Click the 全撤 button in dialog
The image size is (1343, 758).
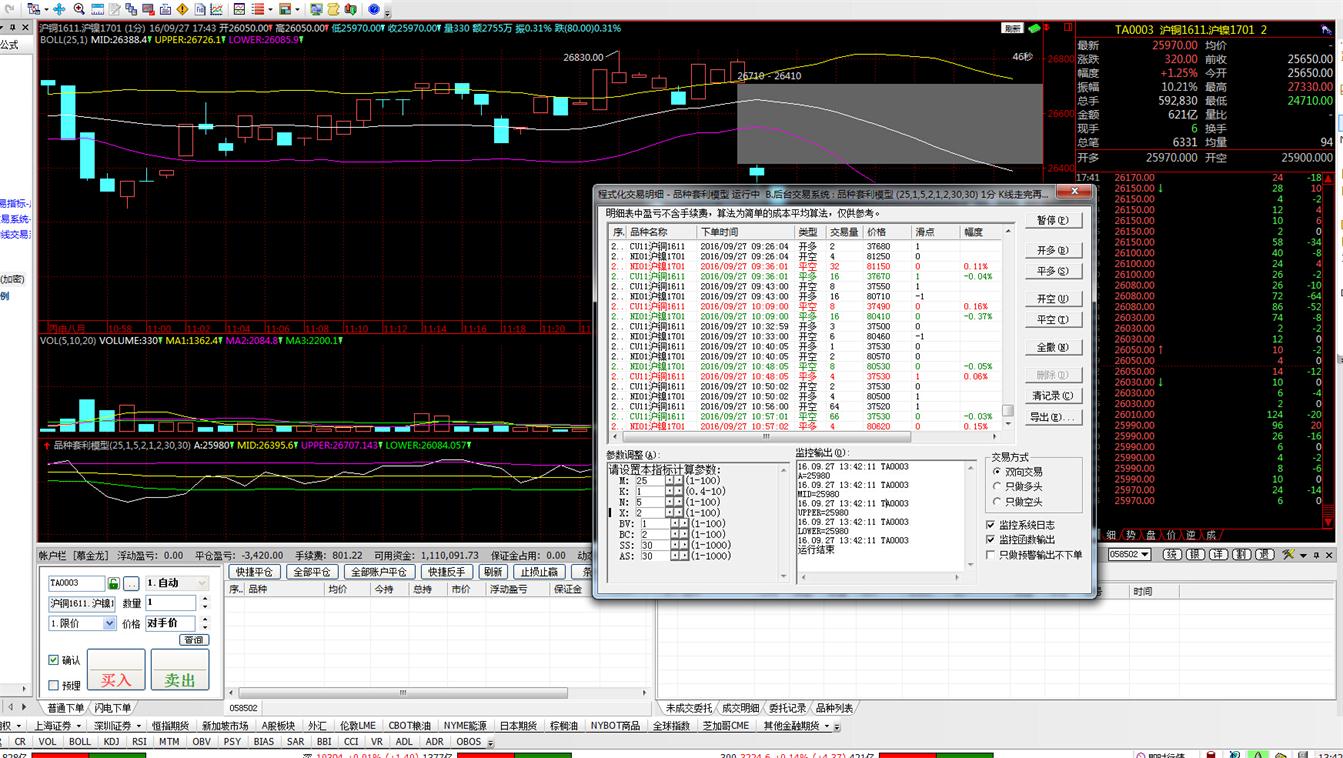click(1053, 347)
